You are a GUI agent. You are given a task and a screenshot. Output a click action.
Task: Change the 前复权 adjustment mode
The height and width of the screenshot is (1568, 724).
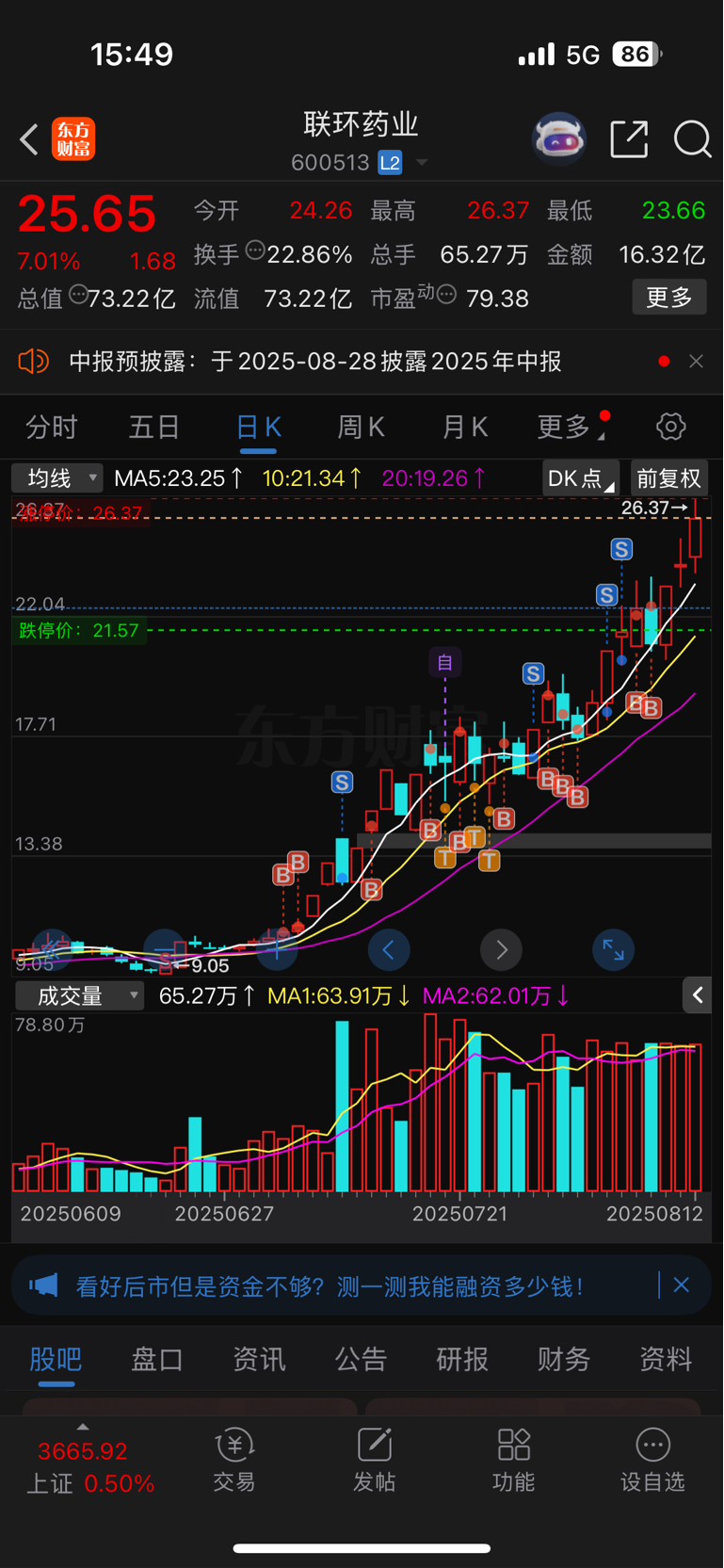[x=668, y=478]
